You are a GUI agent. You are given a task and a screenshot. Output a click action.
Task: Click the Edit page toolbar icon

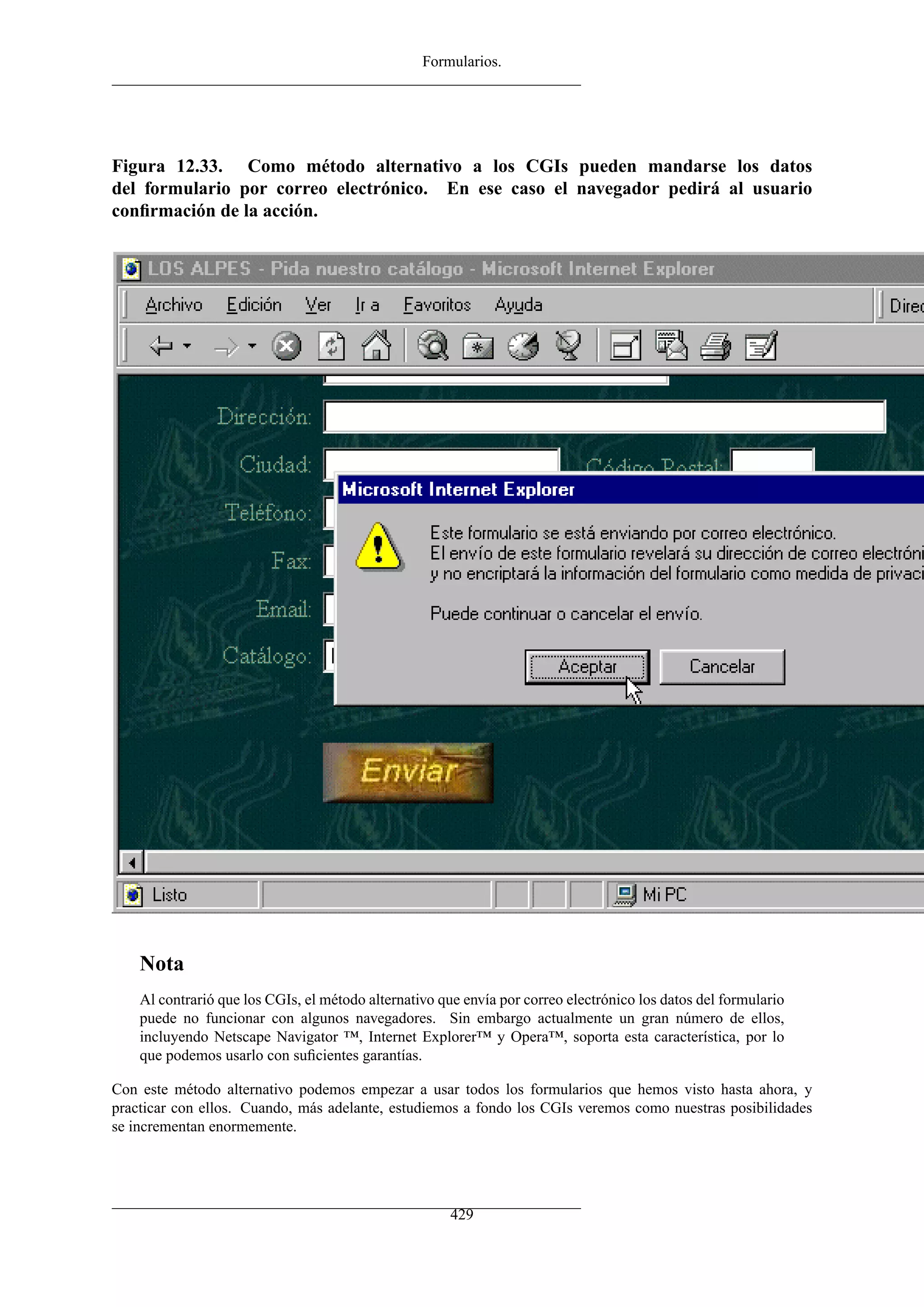[x=761, y=346]
